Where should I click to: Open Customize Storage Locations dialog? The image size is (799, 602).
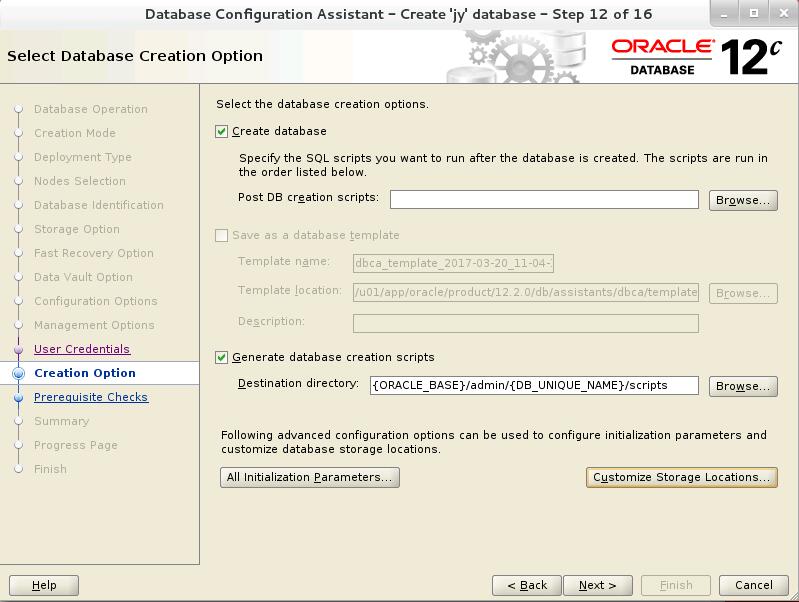[x=681, y=478]
